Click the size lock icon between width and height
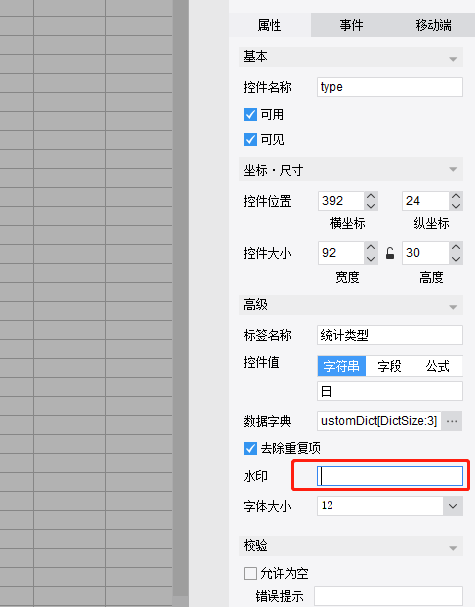The image size is (475, 607). [390, 253]
